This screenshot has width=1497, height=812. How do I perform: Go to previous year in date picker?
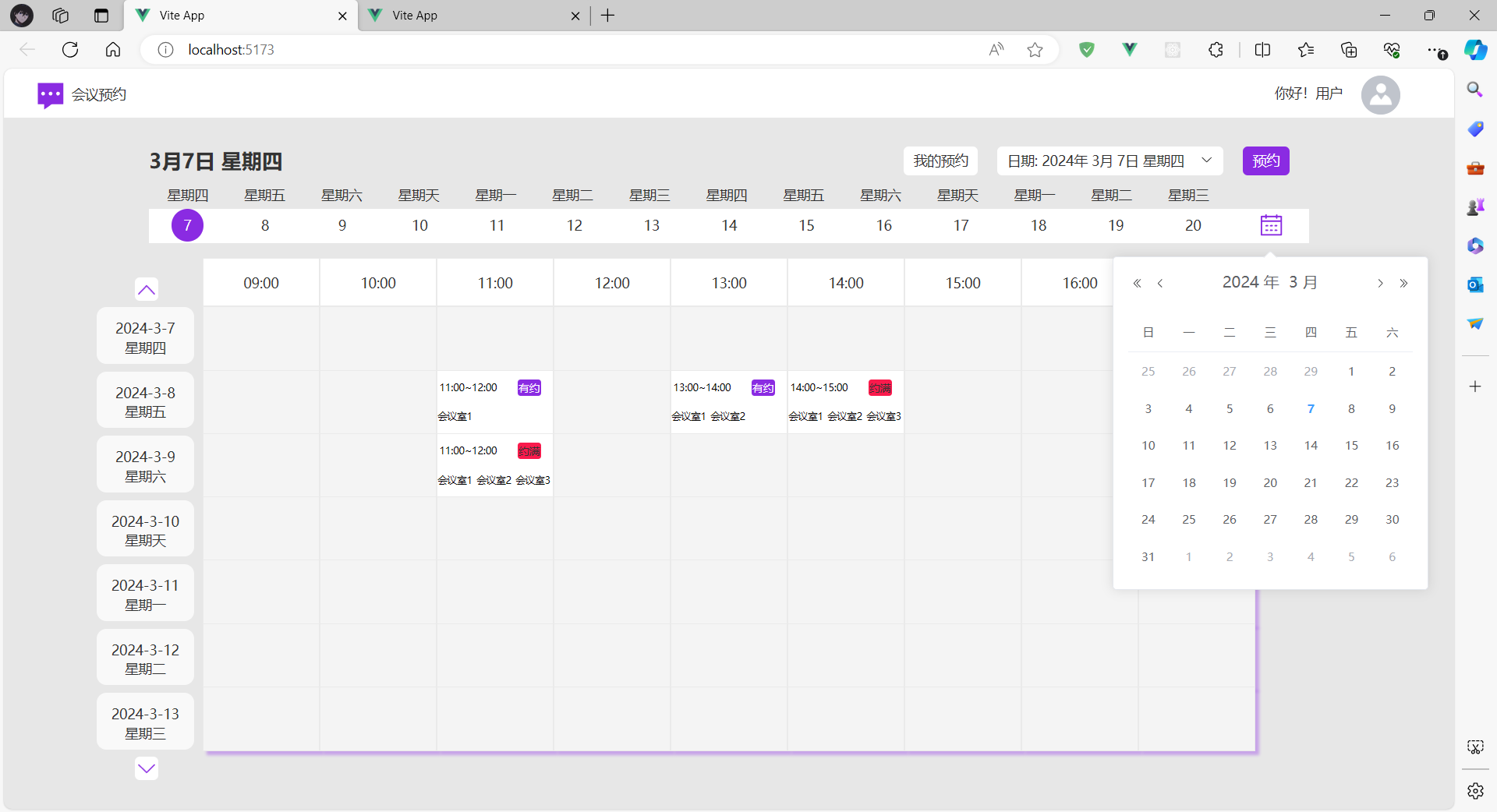(1137, 283)
